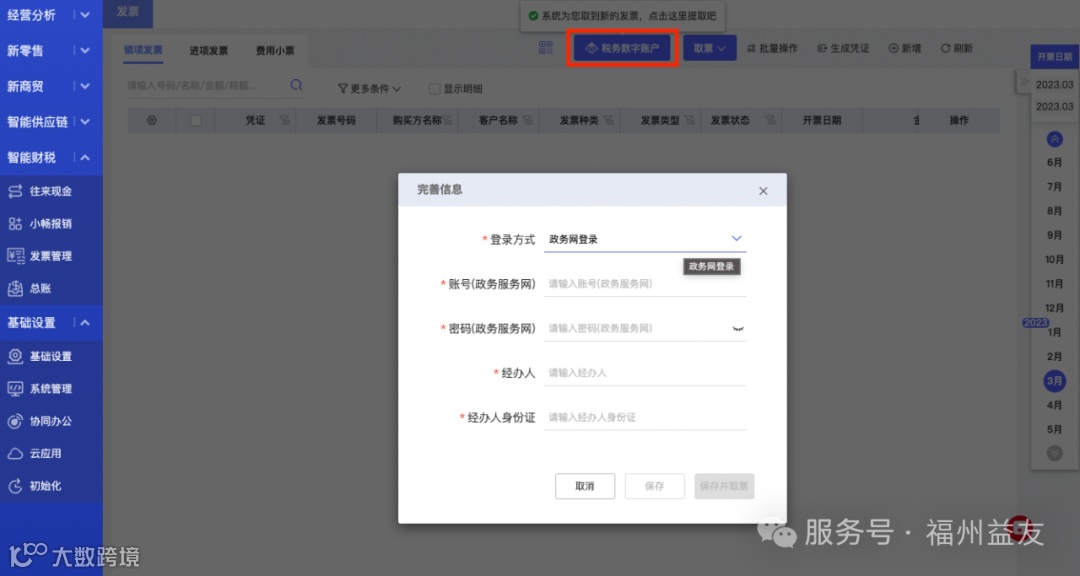Select 3月 in the month list
1080x576 pixels.
point(1055,380)
